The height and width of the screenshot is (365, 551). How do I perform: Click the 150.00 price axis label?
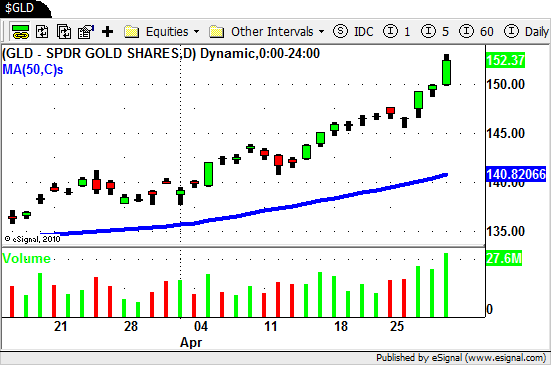coord(505,84)
